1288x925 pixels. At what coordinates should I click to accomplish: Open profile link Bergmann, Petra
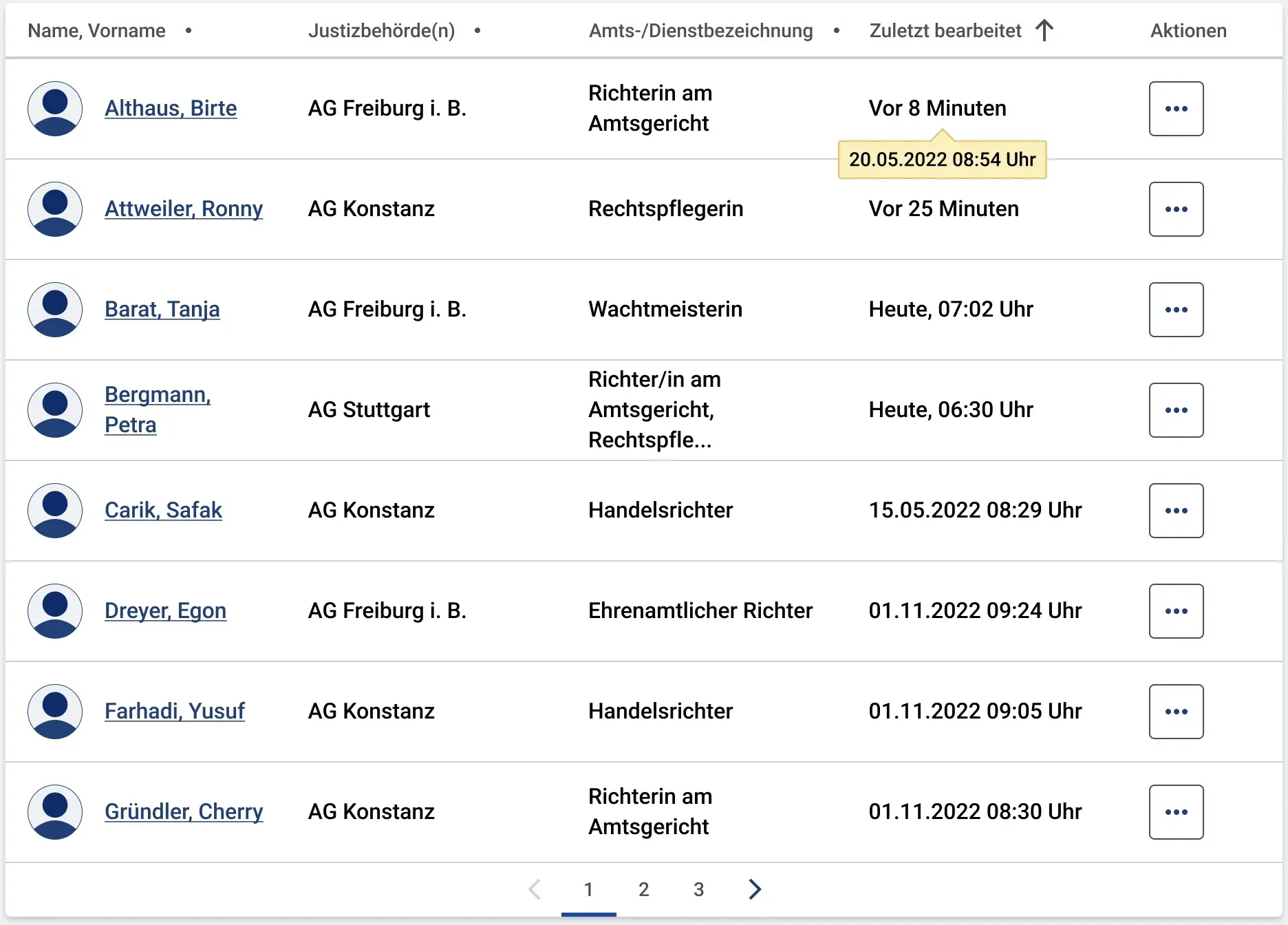(x=158, y=410)
